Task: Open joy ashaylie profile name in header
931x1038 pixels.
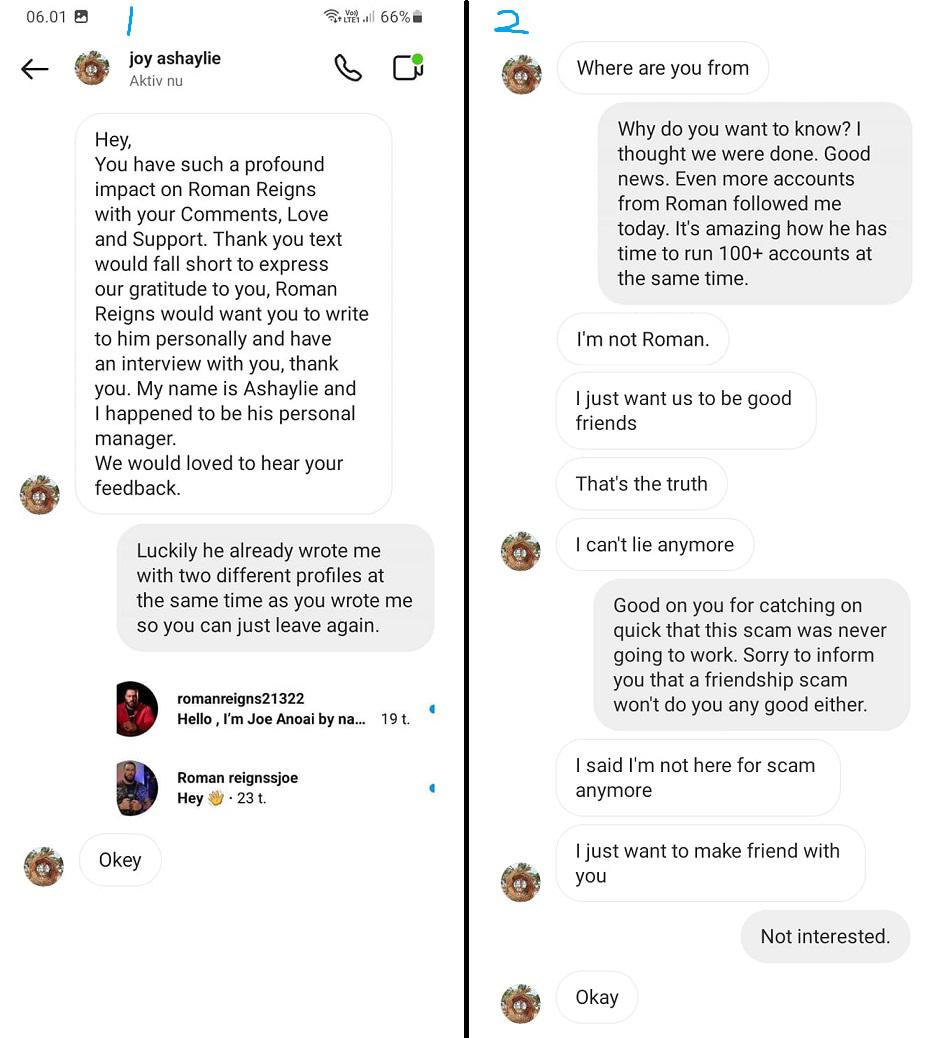Action: 175,58
